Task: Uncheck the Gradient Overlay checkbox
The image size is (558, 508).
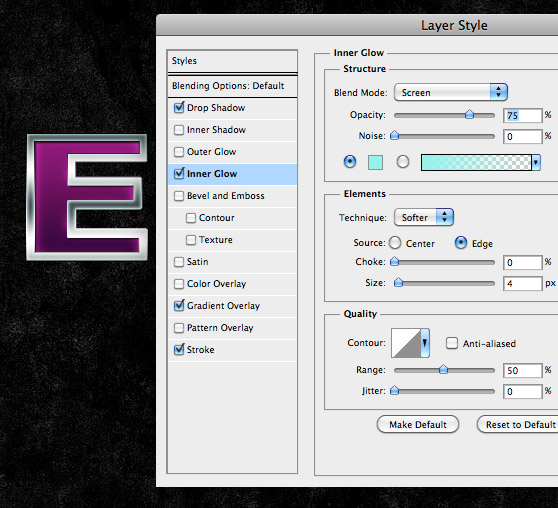Action: 179,306
